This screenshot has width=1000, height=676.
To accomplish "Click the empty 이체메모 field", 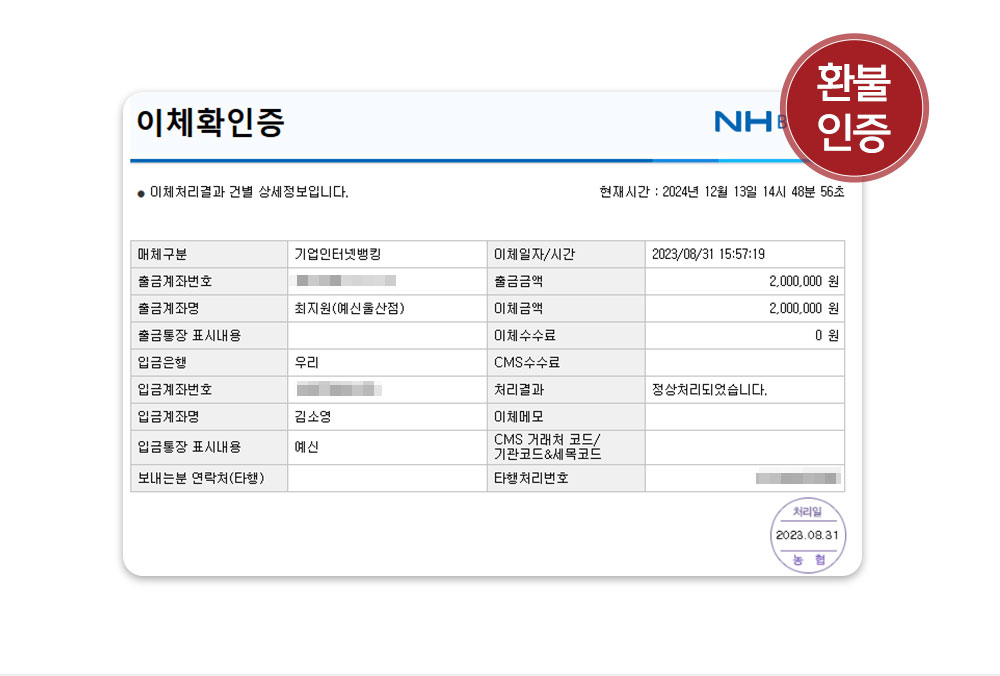I will point(744,416).
